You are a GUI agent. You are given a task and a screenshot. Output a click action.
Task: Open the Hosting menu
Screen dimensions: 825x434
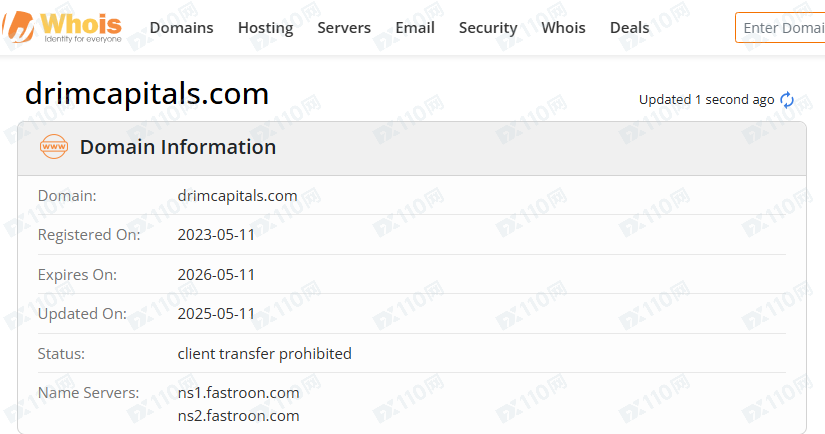(x=265, y=28)
